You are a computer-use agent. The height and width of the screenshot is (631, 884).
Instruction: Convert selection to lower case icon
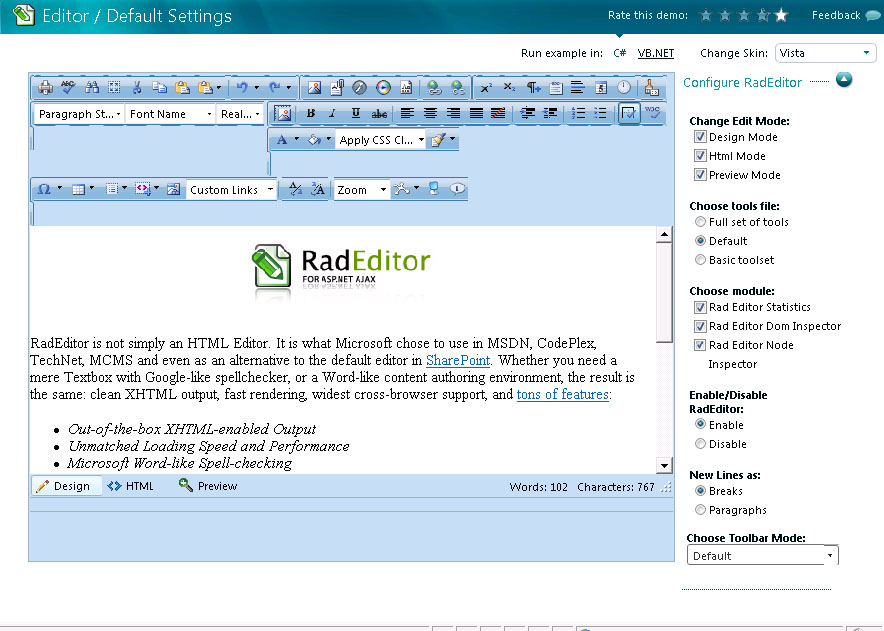[295, 189]
